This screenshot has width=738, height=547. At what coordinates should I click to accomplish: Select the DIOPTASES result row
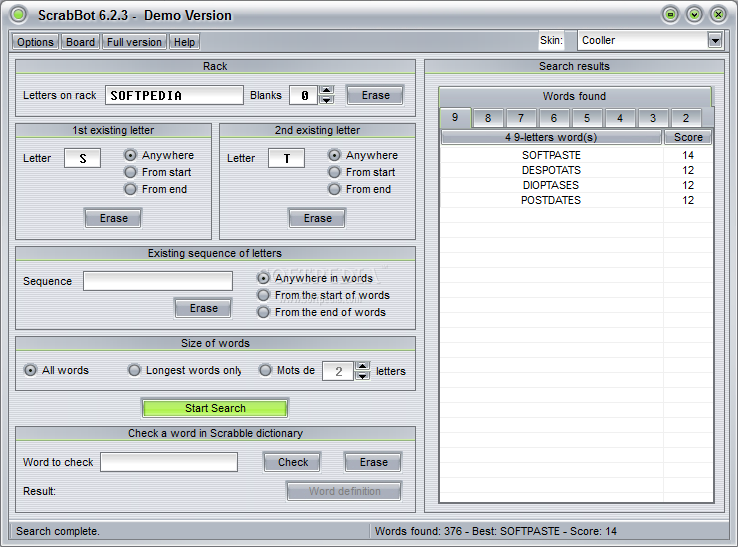click(x=577, y=185)
